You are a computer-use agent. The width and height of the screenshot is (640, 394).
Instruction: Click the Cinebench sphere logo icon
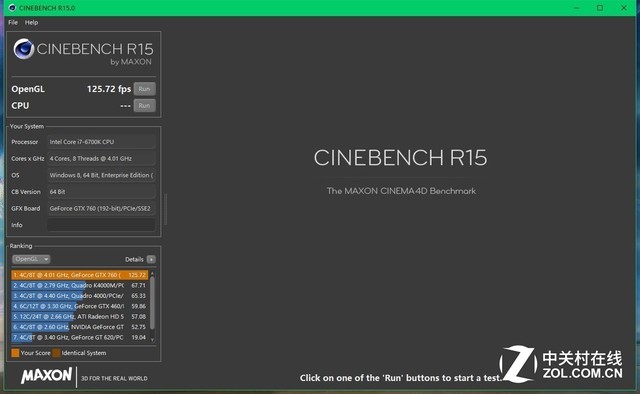click(x=24, y=49)
